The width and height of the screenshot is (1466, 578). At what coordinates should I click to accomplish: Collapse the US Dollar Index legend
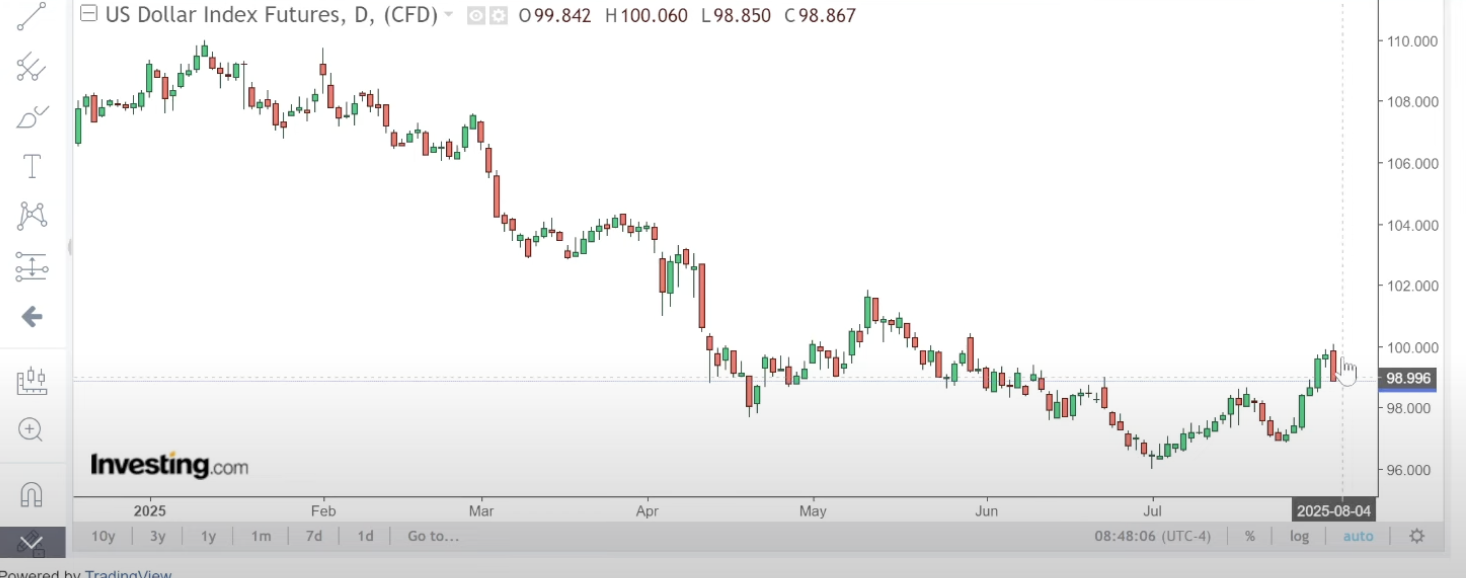tap(89, 14)
